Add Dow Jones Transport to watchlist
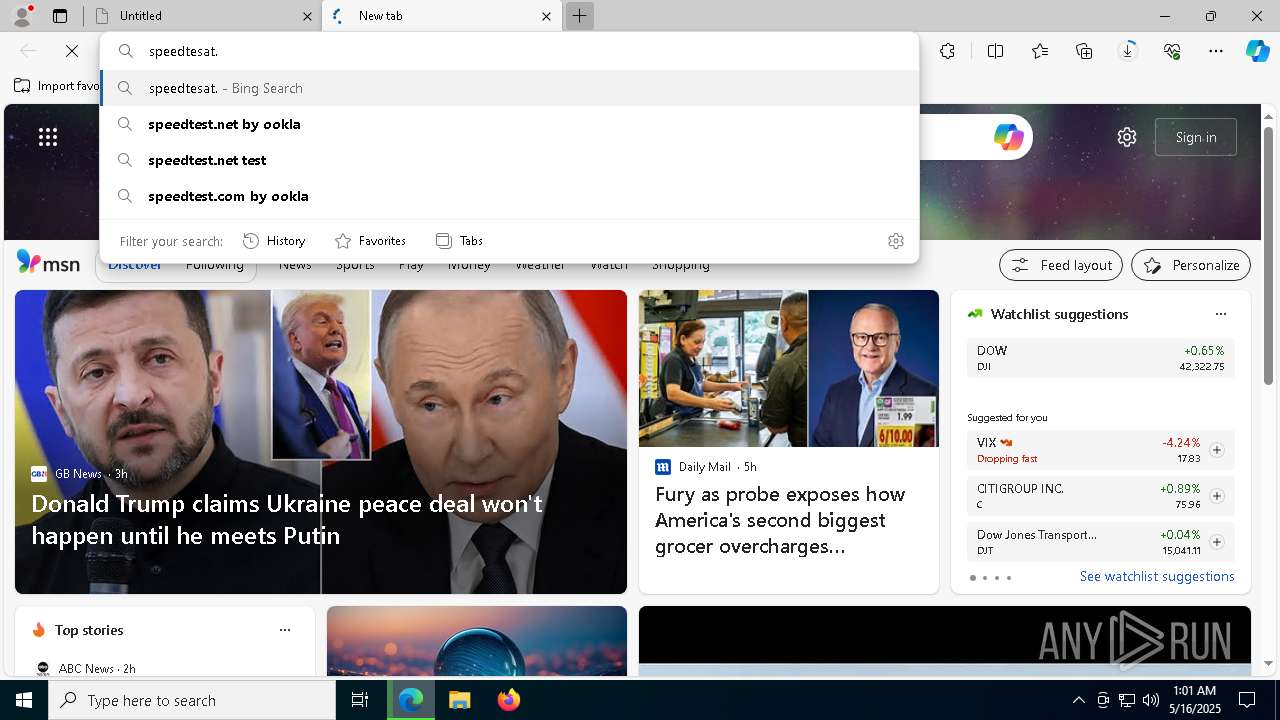 point(1216,542)
